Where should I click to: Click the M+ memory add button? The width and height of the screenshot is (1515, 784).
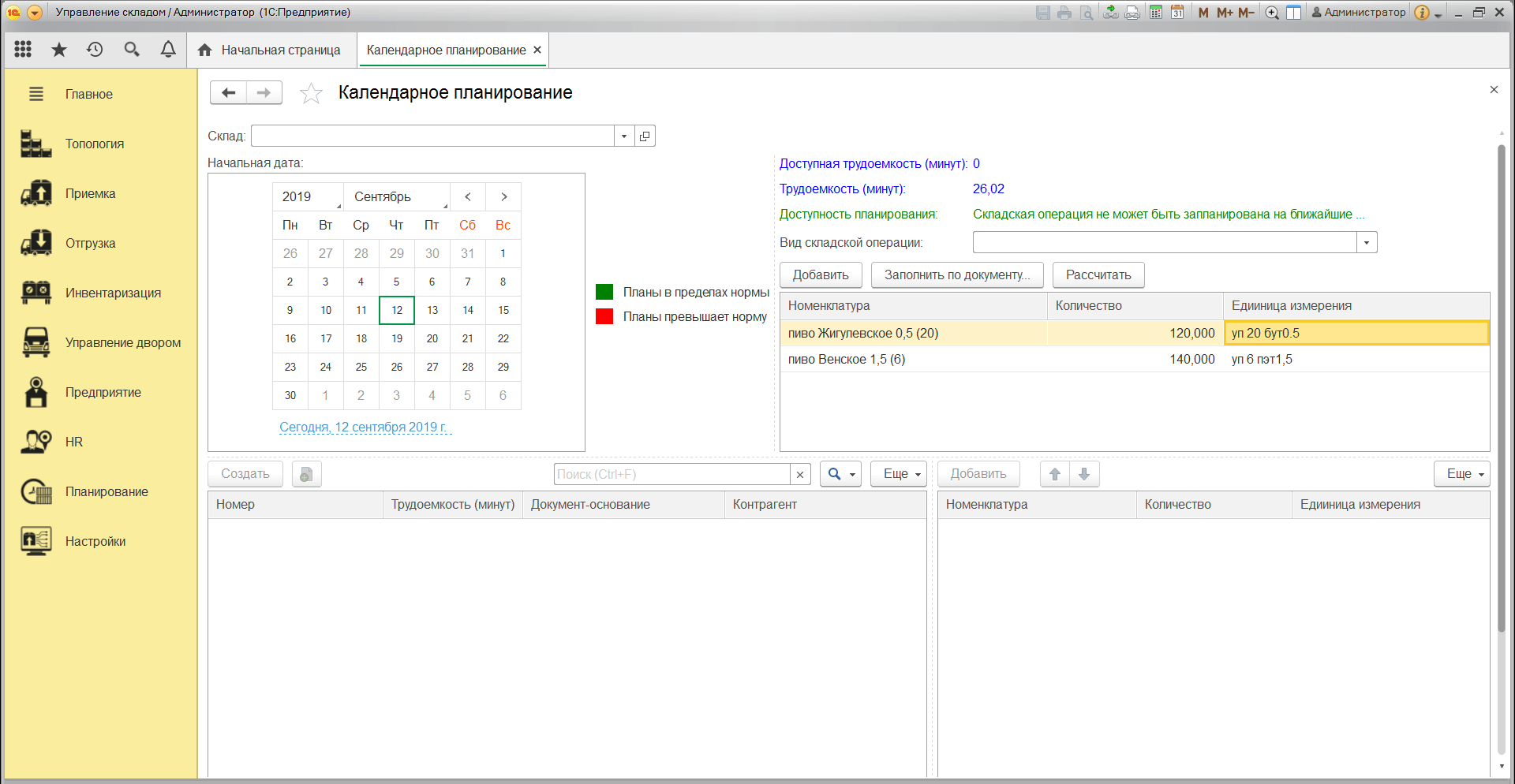pyautogui.click(x=1225, y=13)
